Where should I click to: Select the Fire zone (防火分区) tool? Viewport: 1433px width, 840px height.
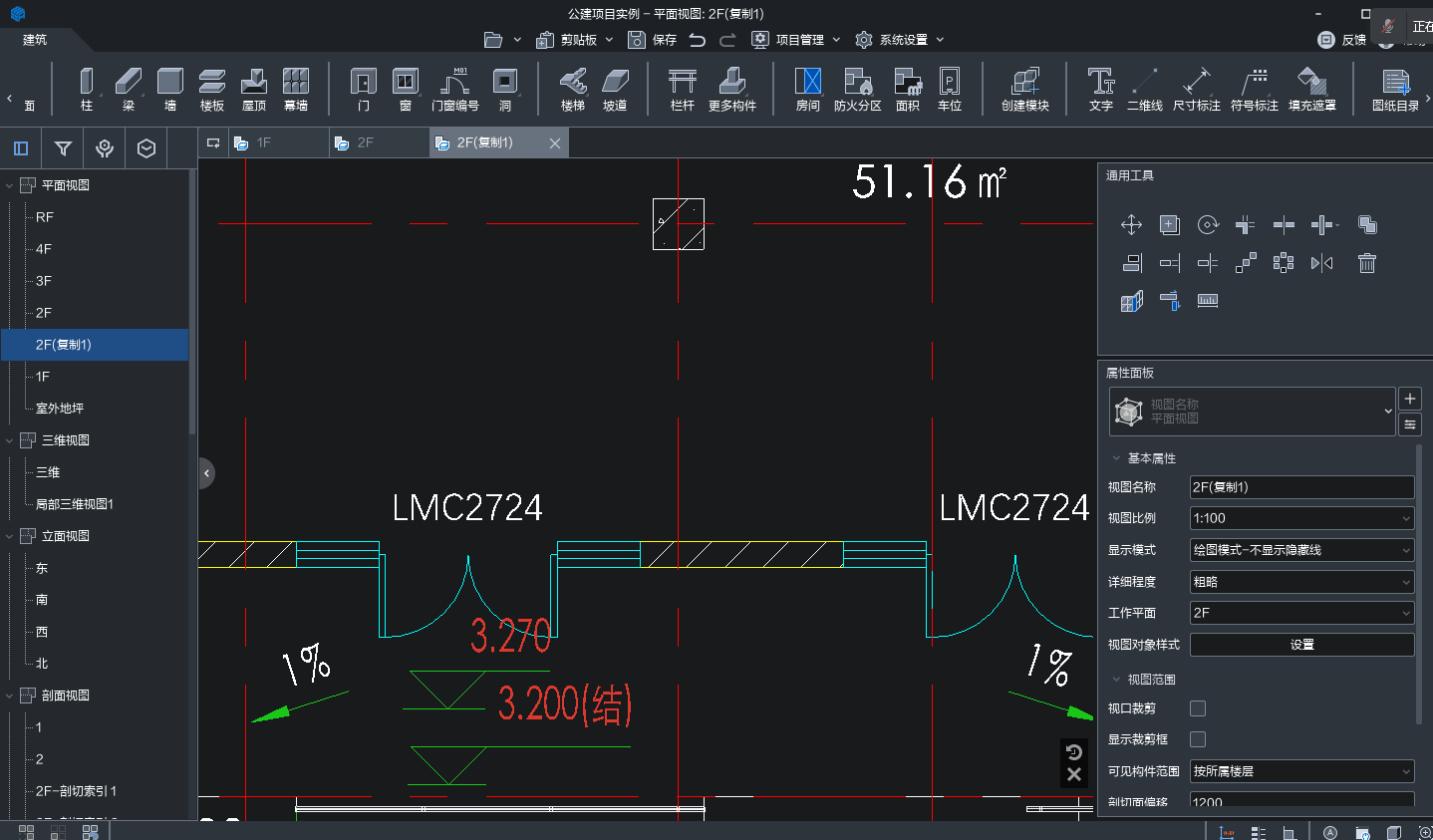click(x=858, y=89)
